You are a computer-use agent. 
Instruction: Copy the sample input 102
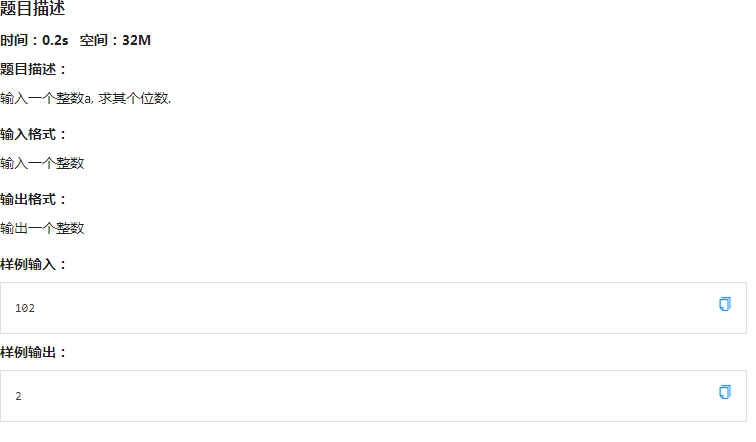coord(725,304)
